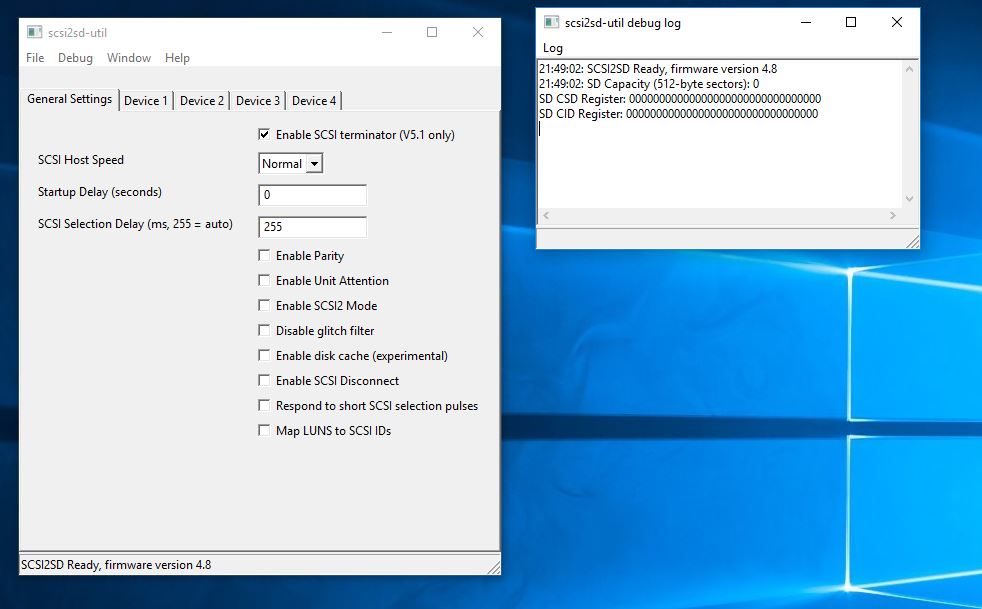Click the debug log text area
Screen dimensions: 982x609
click(720, 133)
